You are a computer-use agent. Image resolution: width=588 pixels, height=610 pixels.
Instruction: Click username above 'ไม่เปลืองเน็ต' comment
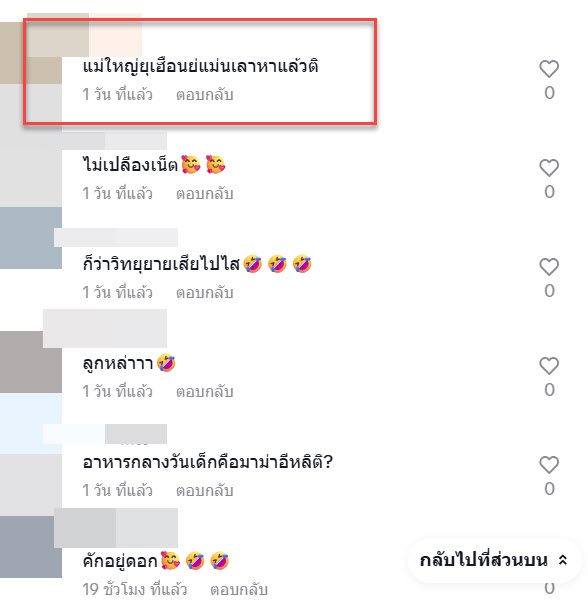click(114, 141)
